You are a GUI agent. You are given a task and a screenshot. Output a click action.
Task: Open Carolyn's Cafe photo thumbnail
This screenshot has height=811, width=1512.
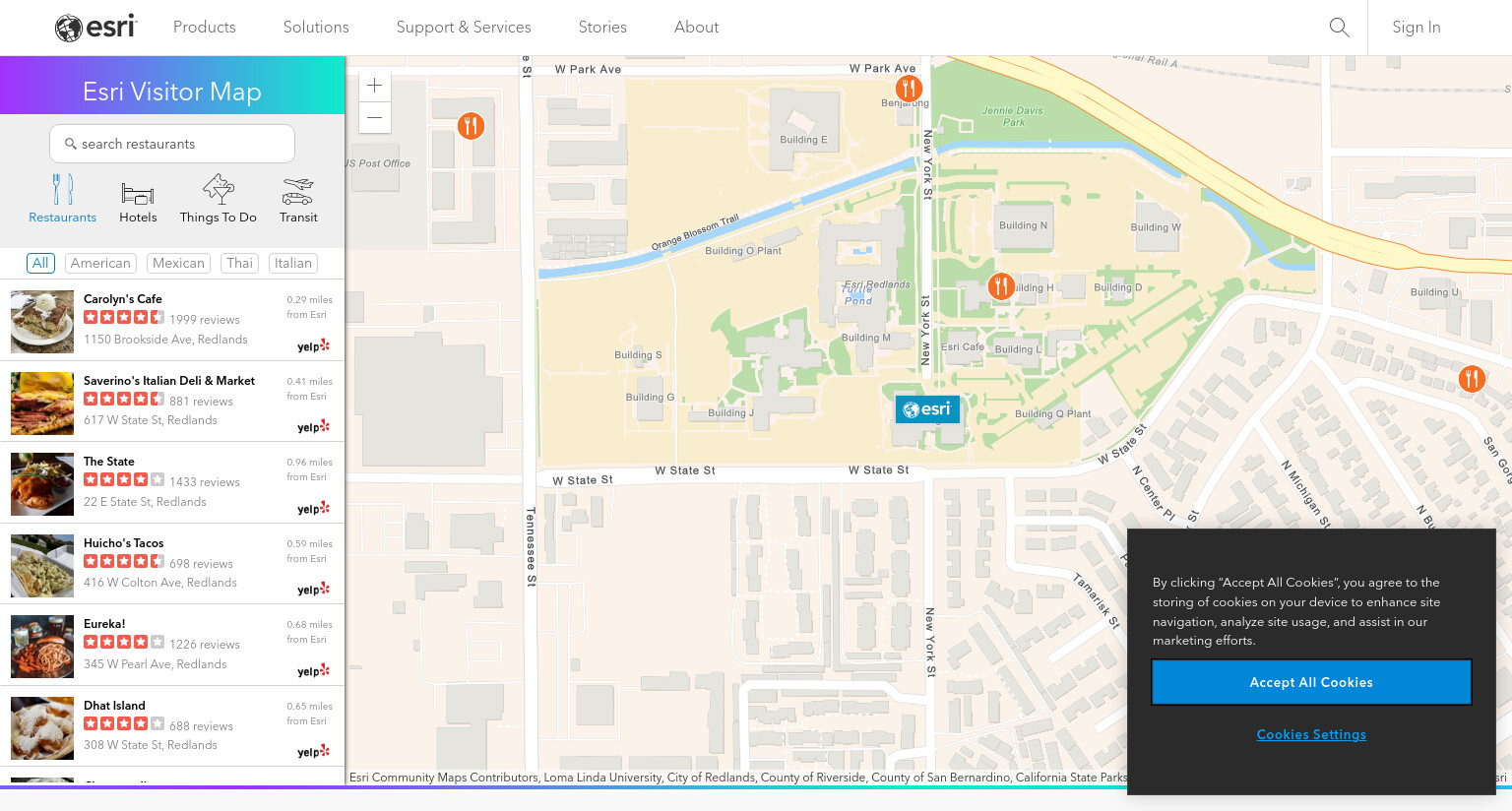click(x=42, y=322)
